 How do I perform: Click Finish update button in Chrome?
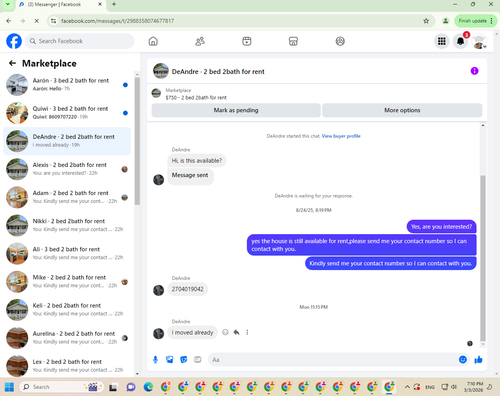tap(475, 21)
